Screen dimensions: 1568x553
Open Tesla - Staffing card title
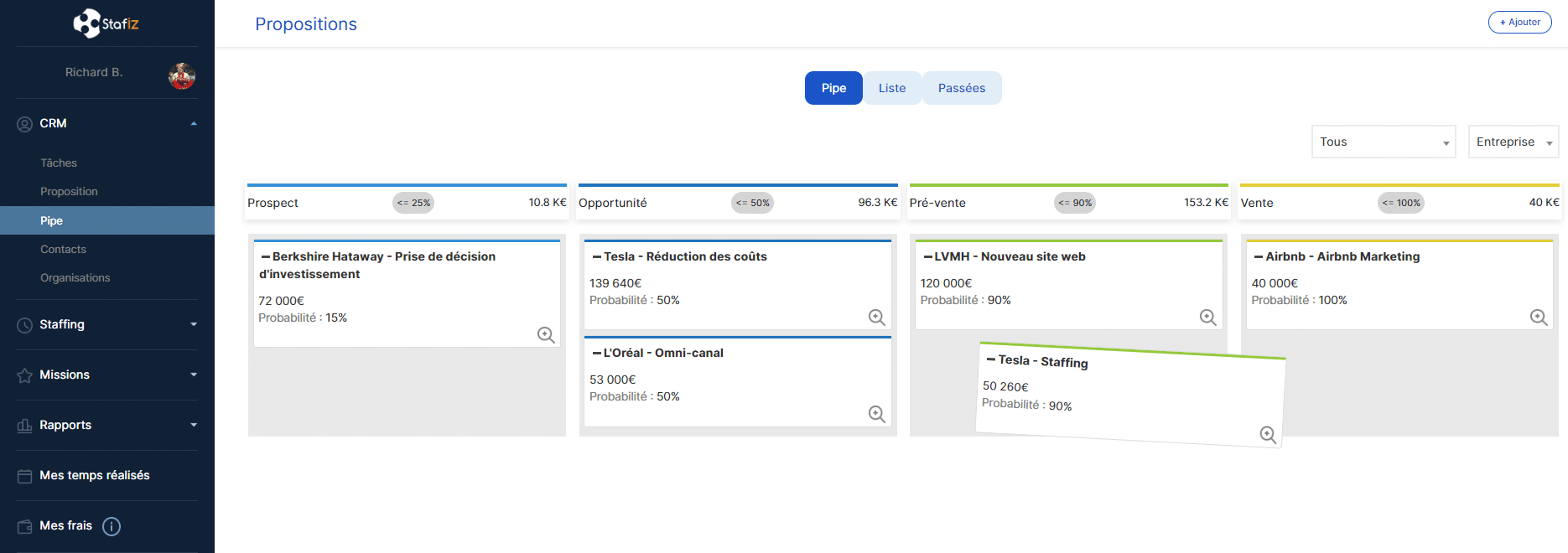coord(1043,361)
